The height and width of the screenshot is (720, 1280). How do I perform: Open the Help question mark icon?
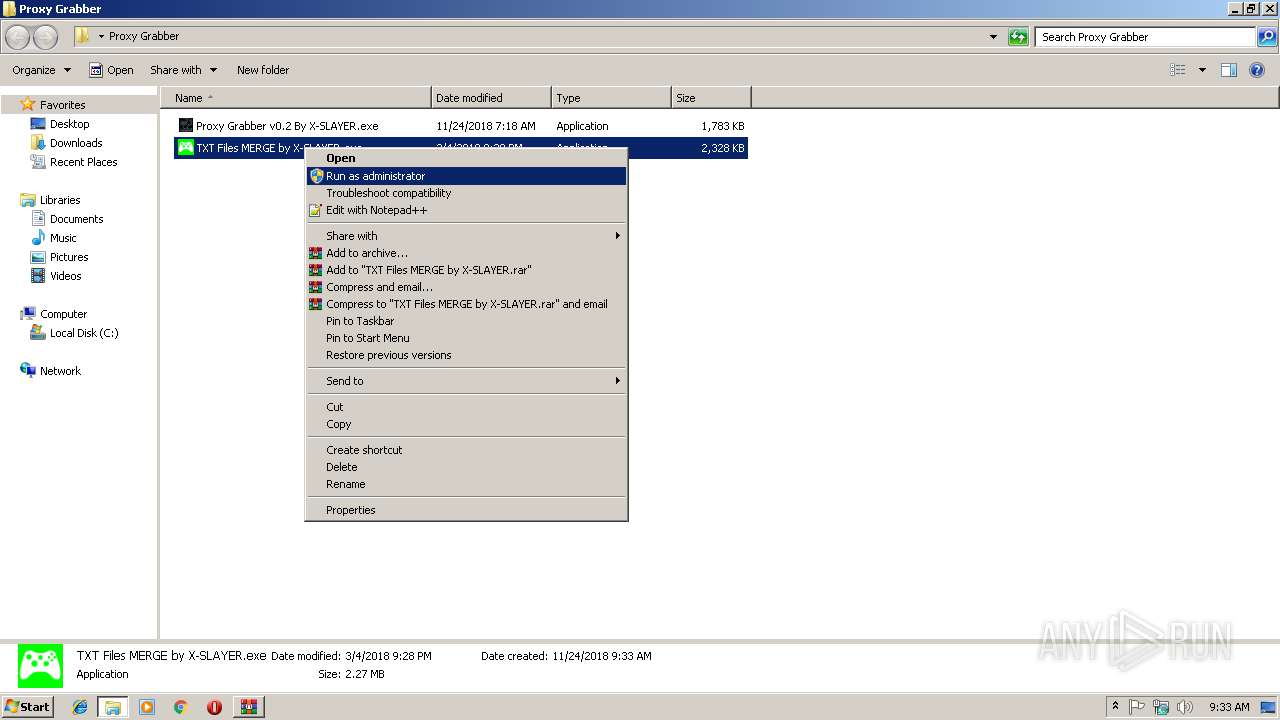(x=1257, y=70)
